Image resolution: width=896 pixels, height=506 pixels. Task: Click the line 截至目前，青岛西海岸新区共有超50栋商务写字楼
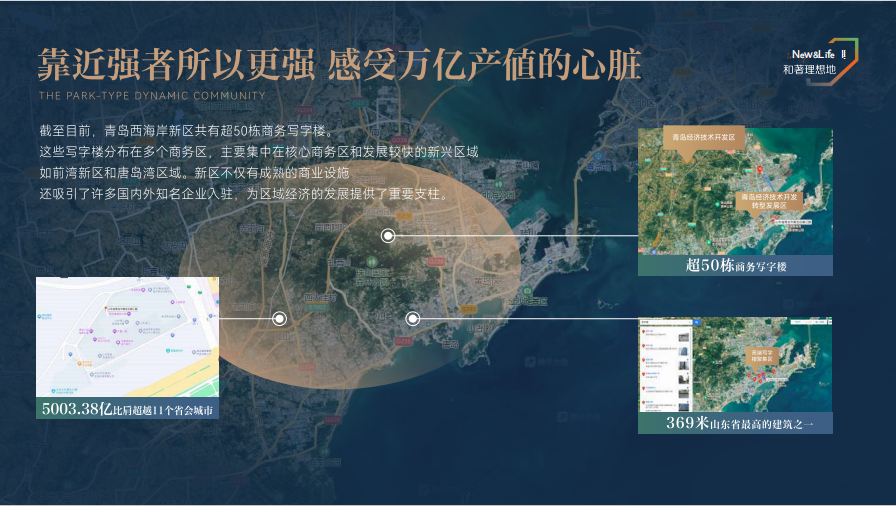[186, 131]
